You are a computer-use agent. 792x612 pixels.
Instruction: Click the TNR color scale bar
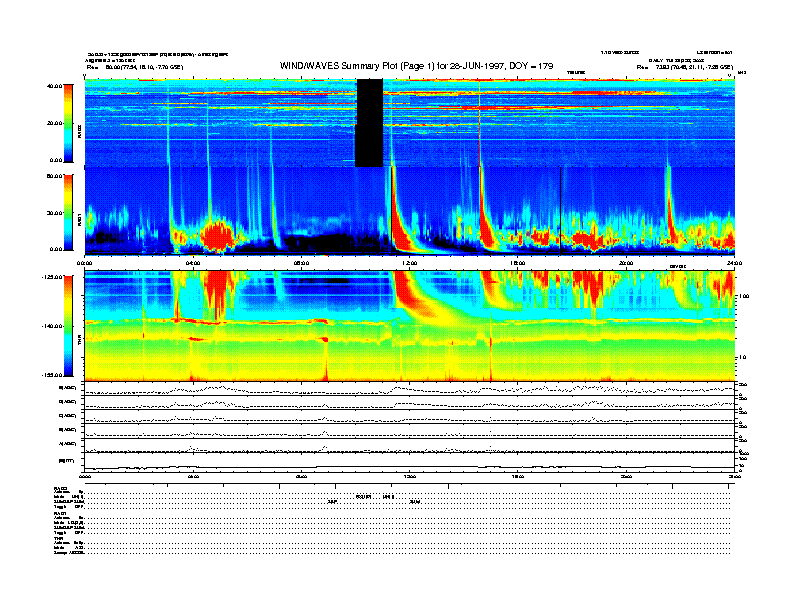pos(69,326)
